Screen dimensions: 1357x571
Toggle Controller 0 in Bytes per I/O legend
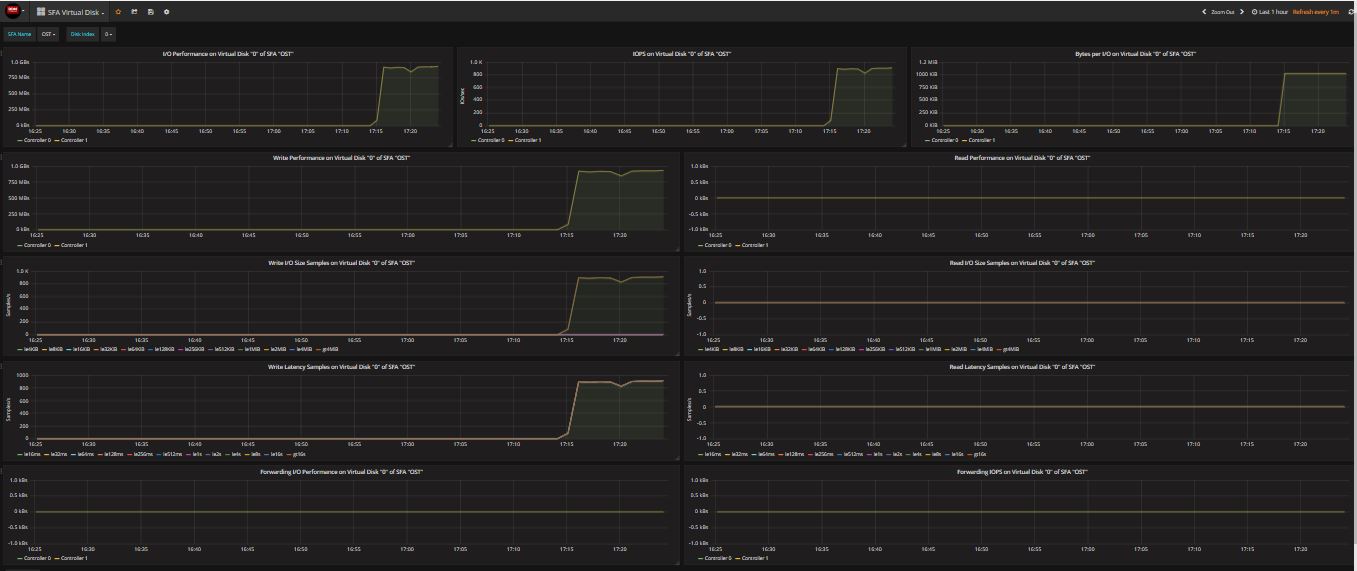point(945,141)
